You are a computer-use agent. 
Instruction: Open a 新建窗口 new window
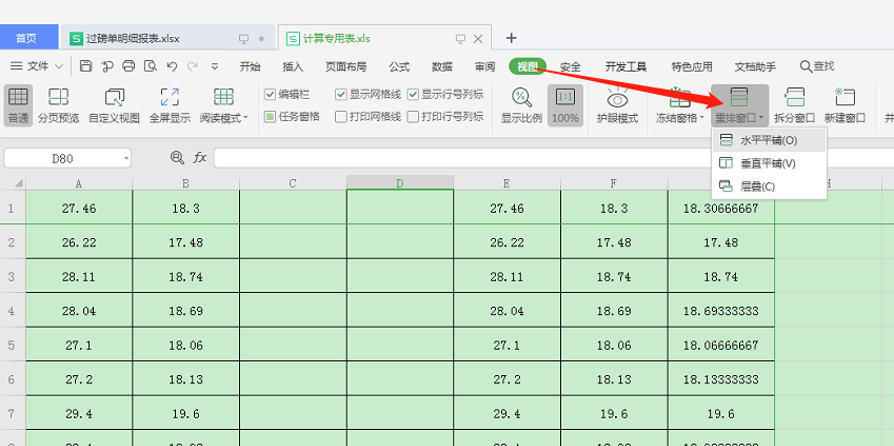point(845,106)
